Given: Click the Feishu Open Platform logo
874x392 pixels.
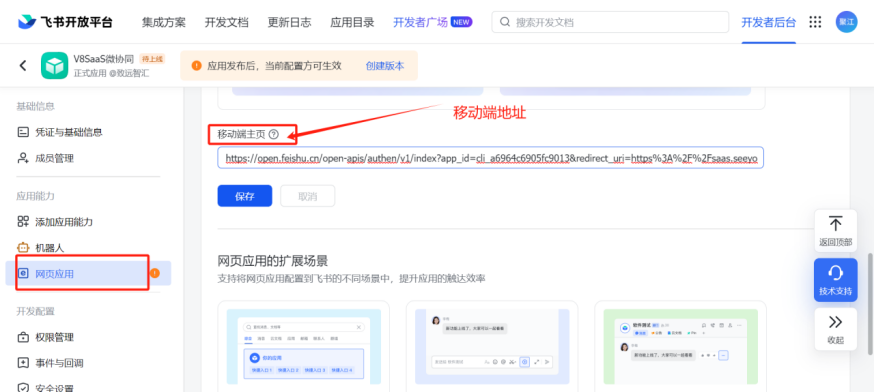Looking at the screenshot, I should pos(65,22).
